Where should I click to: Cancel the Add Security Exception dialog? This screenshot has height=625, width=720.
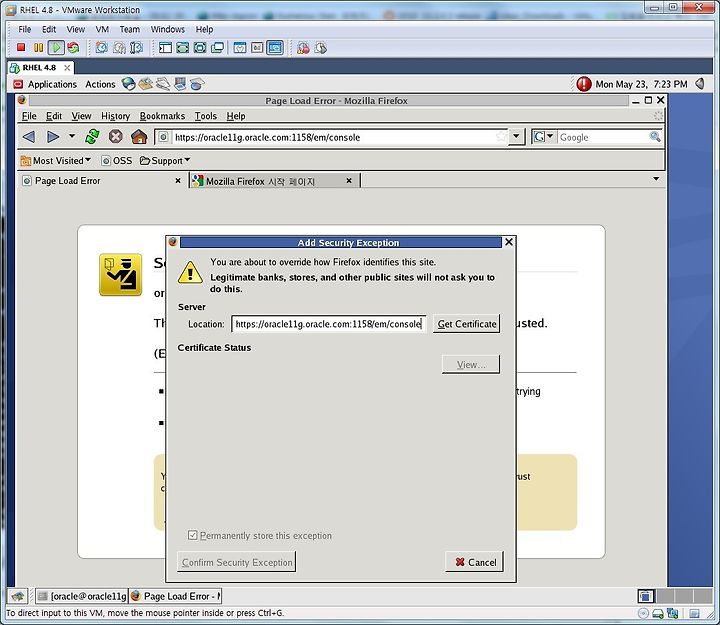pyautogui.click(x=475, y=562)
